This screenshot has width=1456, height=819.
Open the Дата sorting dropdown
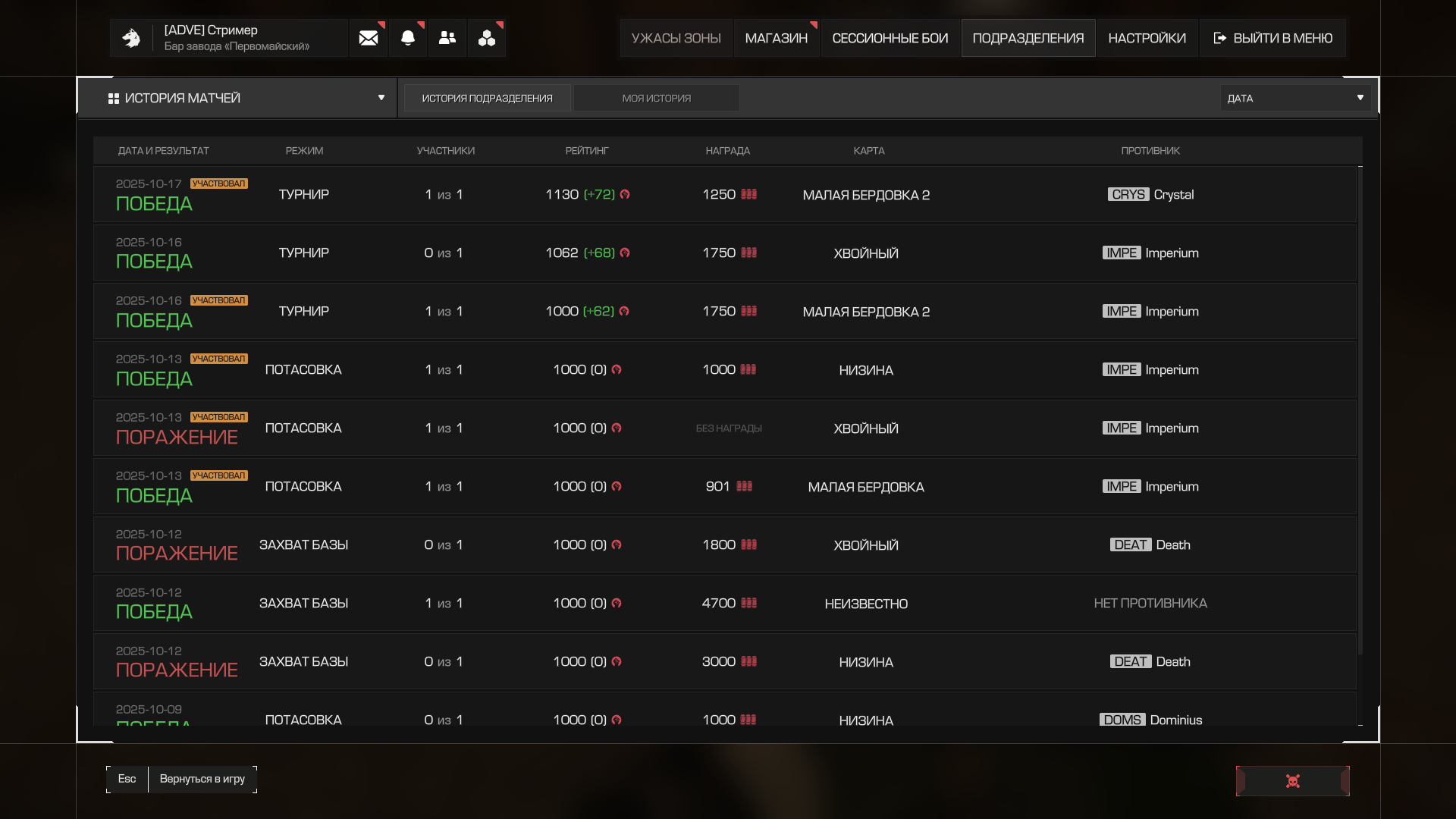(x=1295, y=99)
